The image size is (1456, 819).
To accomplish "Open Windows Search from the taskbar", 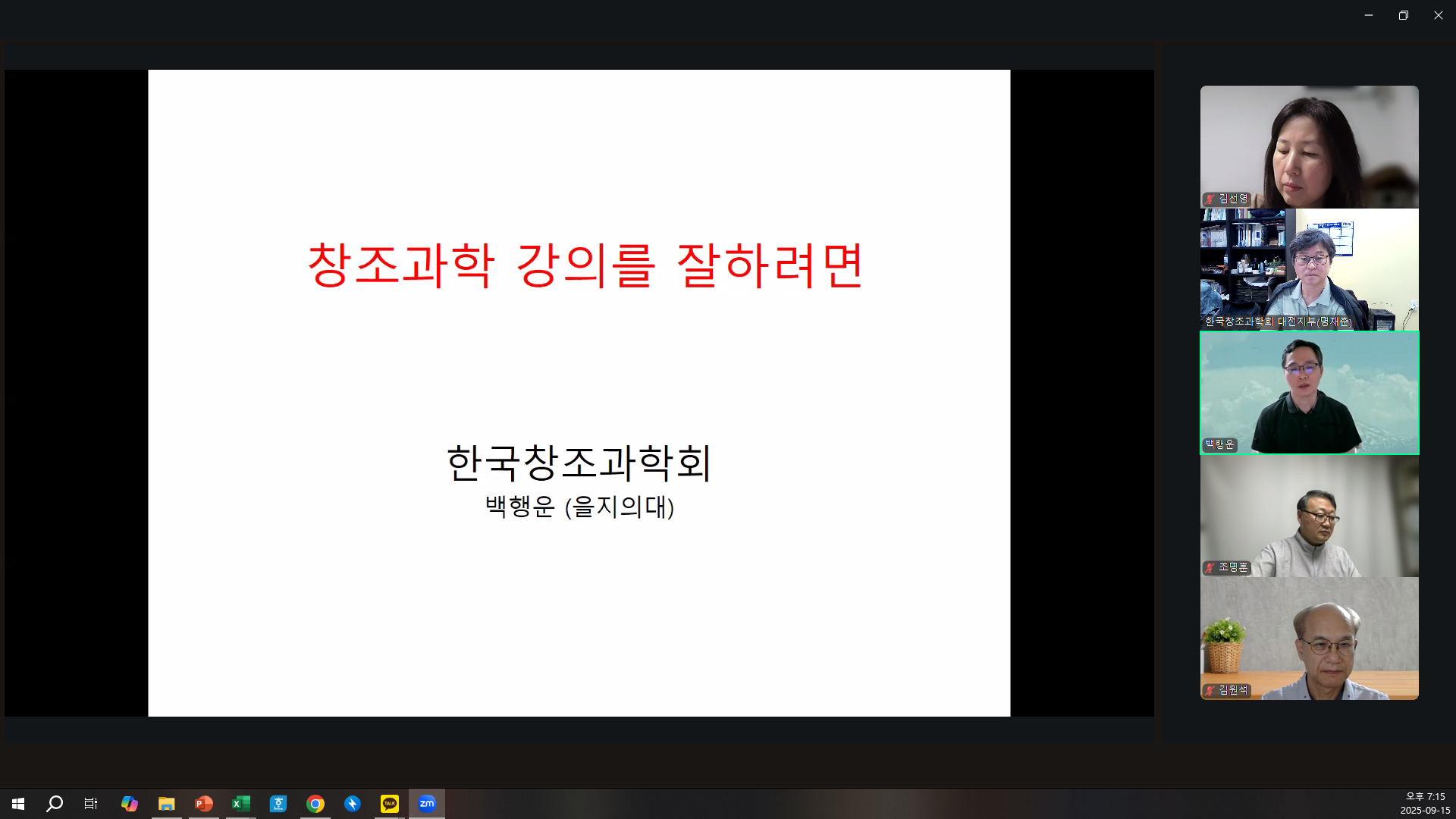I will point(54,803).
